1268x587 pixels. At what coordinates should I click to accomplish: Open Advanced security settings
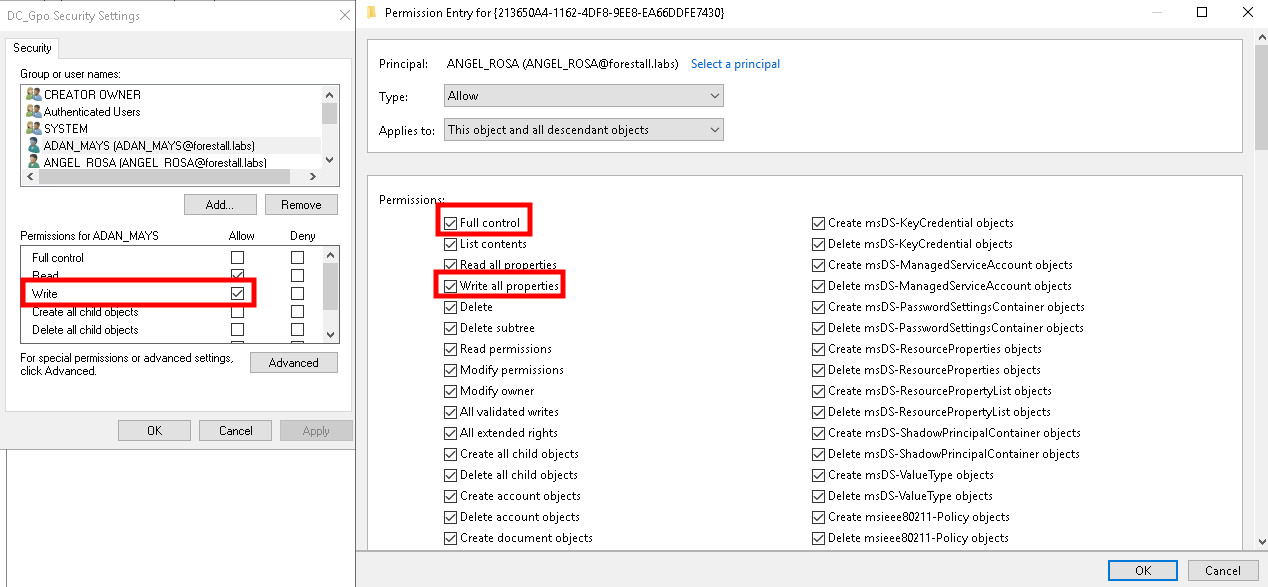pyautogui.click(x=293, y=363)
